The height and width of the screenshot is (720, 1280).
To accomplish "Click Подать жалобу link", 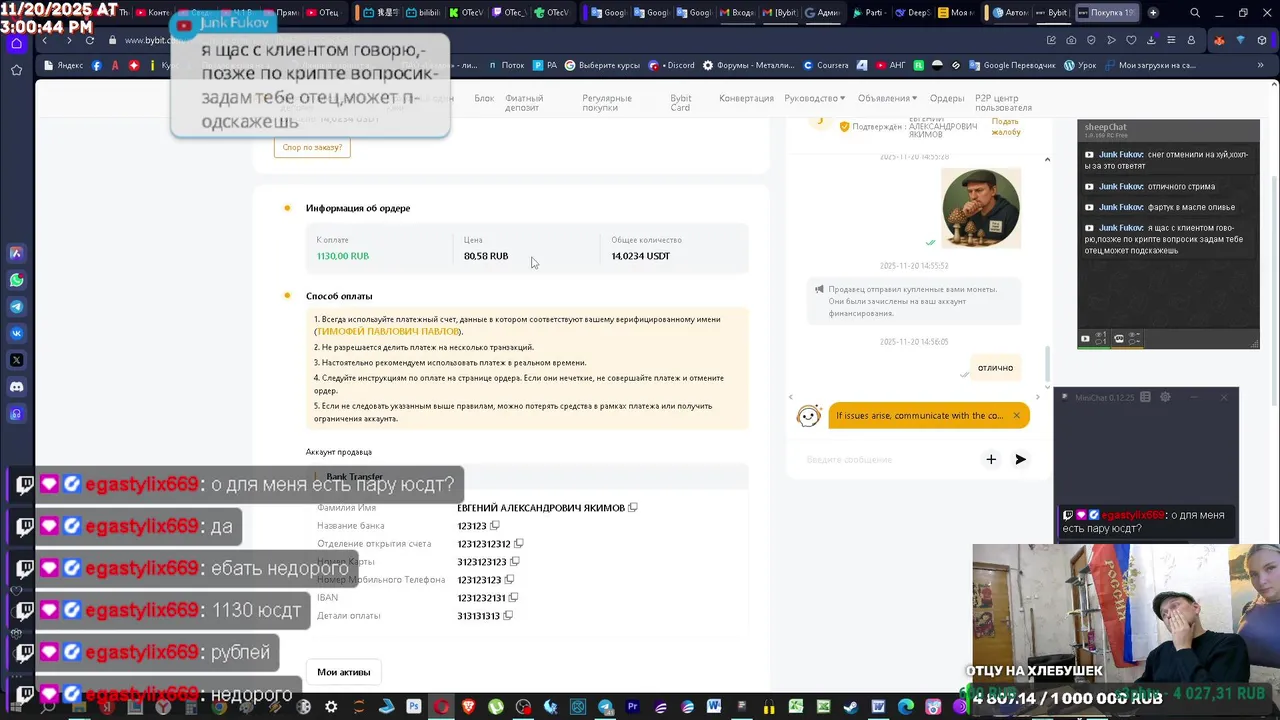I will coord(1005,126).
